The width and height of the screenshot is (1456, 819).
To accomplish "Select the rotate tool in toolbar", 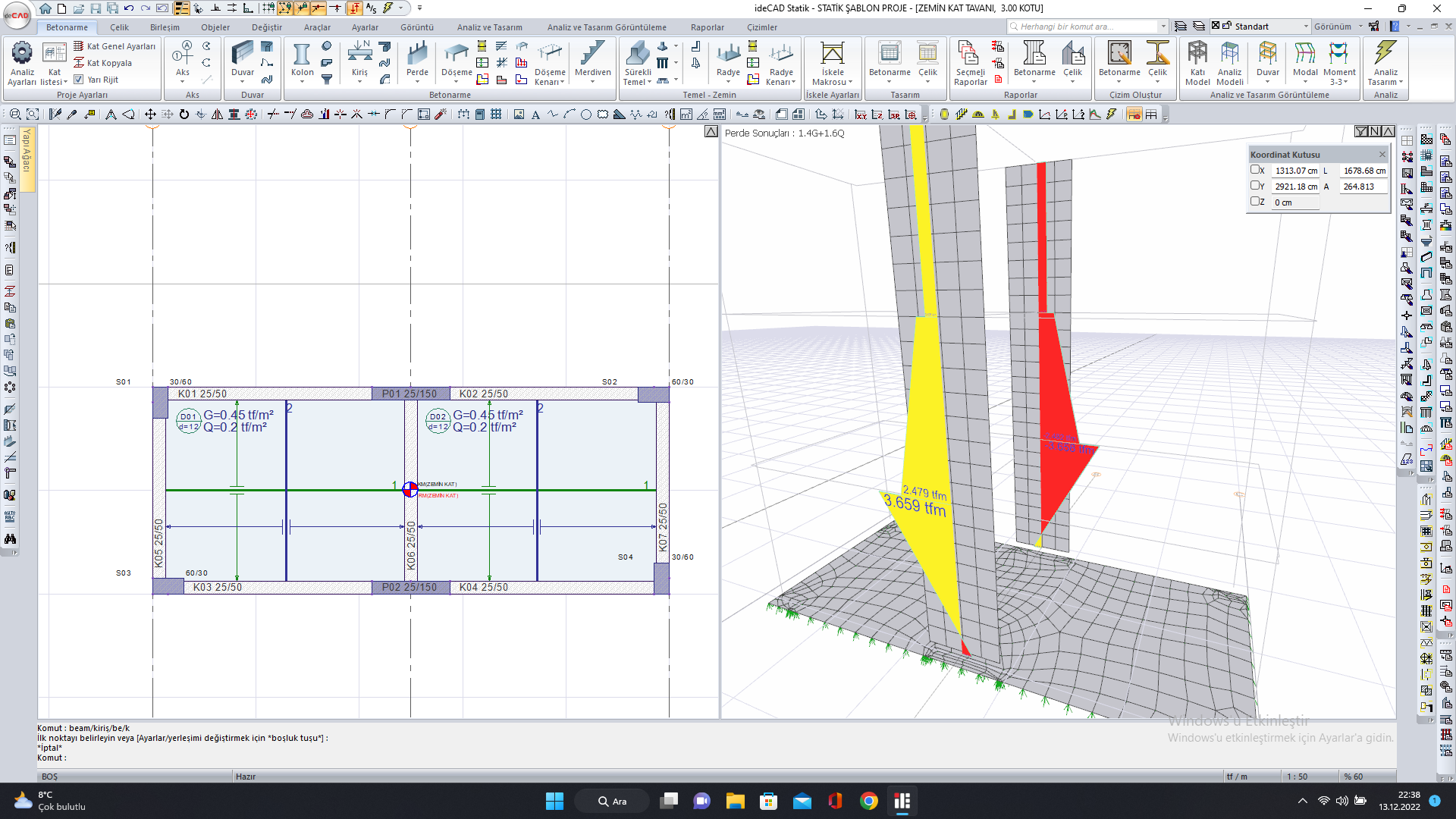I will [x=184, y=115].
